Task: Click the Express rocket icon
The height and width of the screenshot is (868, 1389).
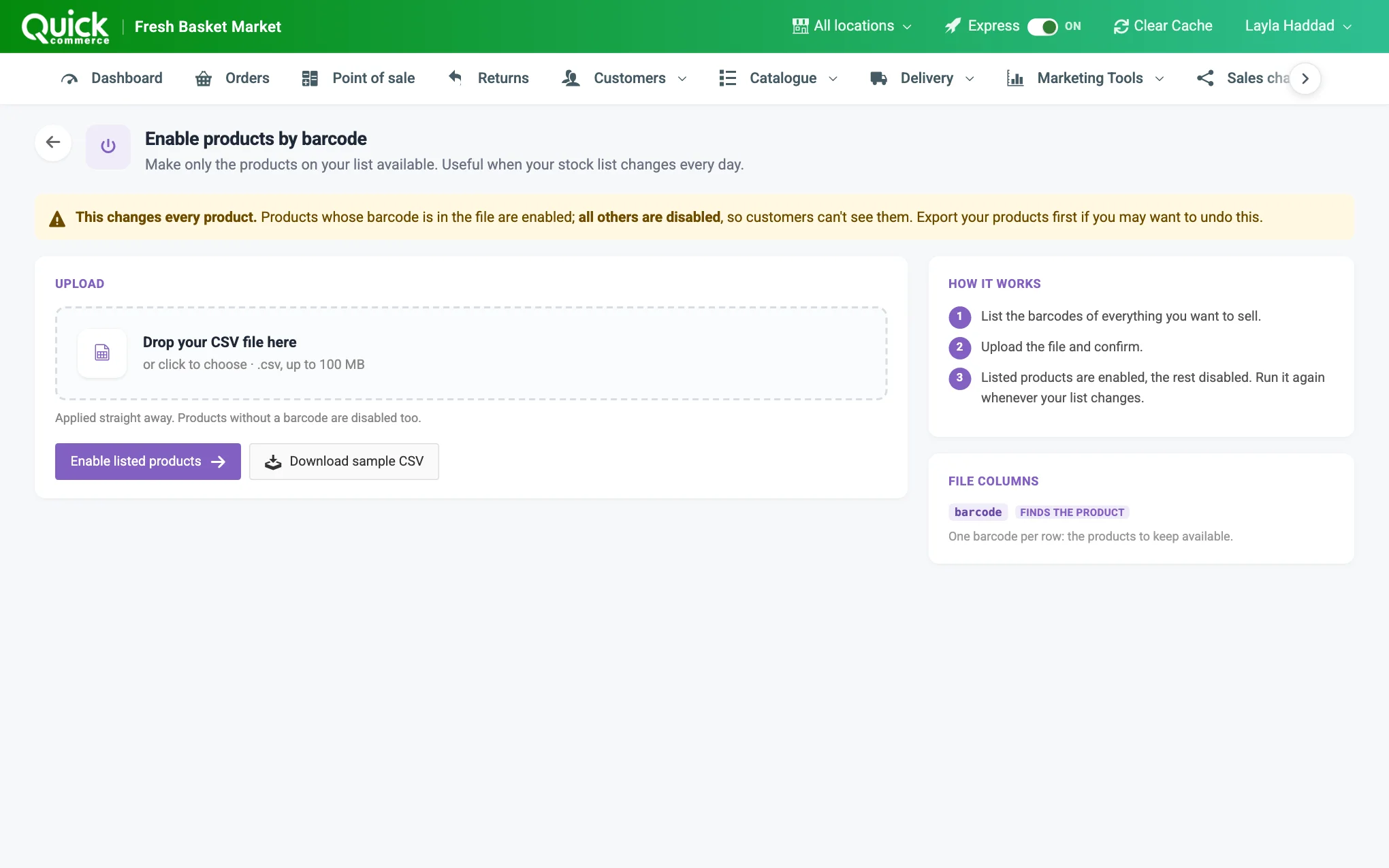Action: tap(953, 26)
